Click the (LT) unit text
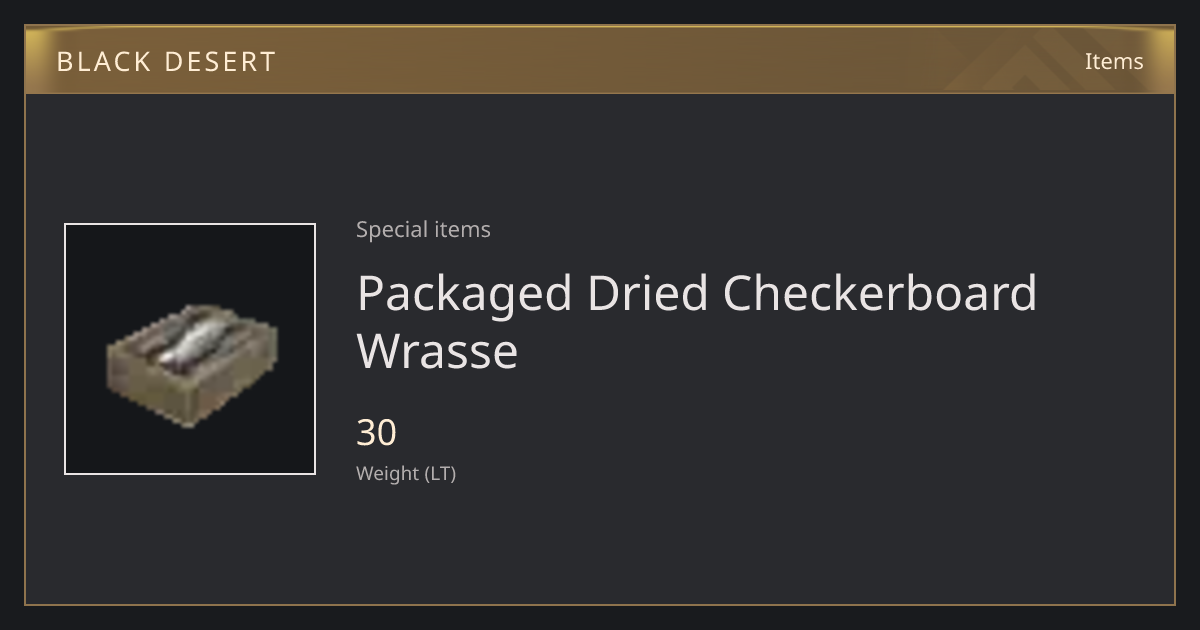This screenshot has height=630, width=1200. click(441, 474)
